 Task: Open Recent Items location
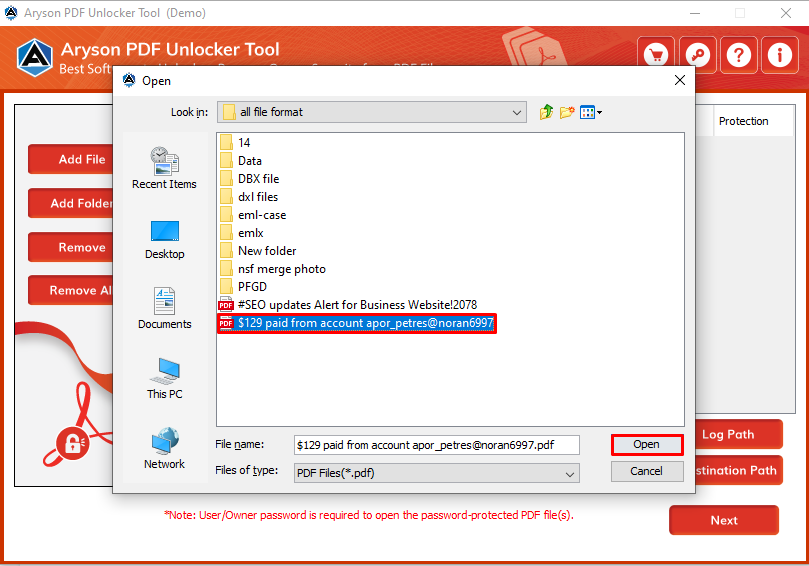coord(164,168)
